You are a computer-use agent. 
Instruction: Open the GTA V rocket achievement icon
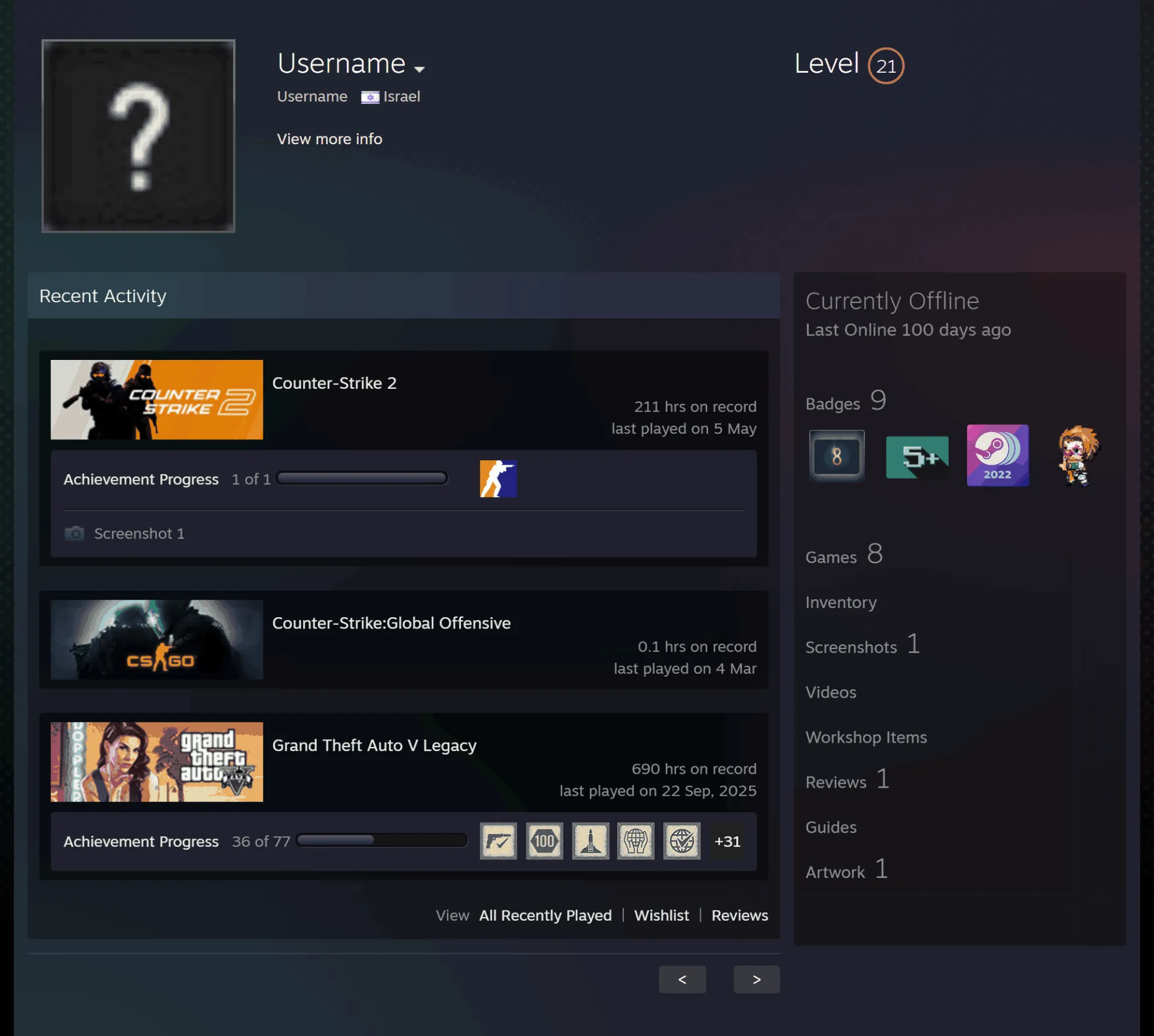[590, 841]
